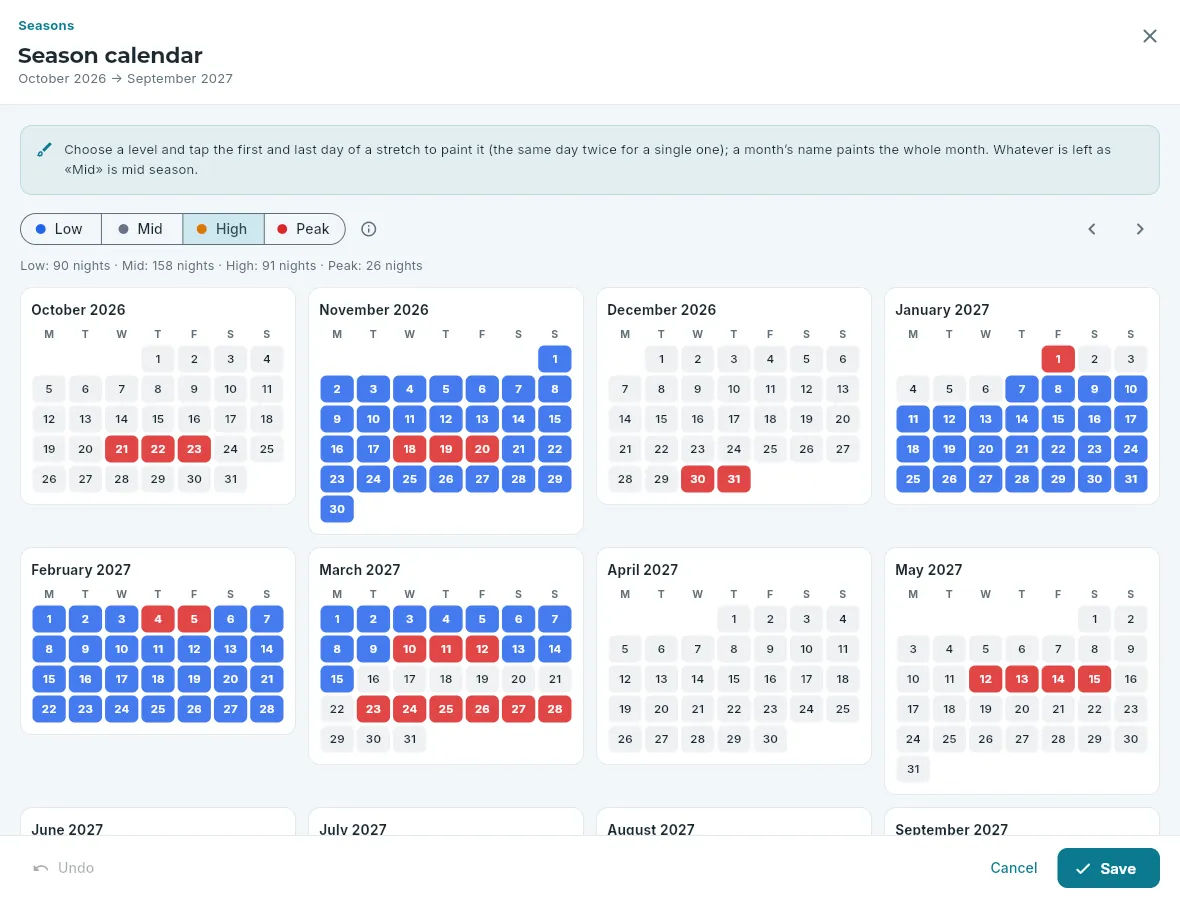The width and height of the screenshot is (1180, 900).
Task: Select May 12 peak day
Action: pyautogui.click(x=986, y=679)
